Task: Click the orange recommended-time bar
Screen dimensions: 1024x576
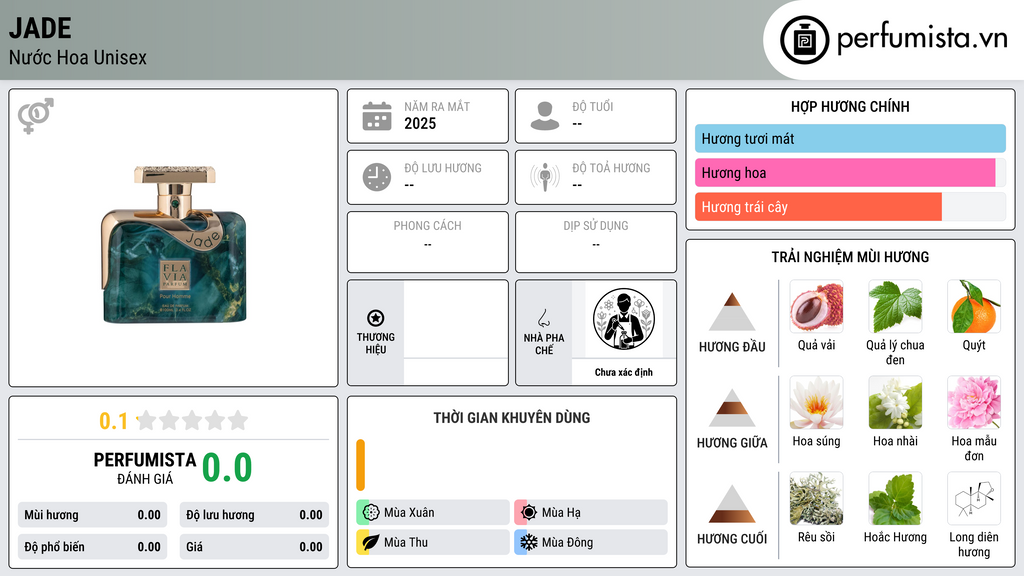Action: pos(360,465)
